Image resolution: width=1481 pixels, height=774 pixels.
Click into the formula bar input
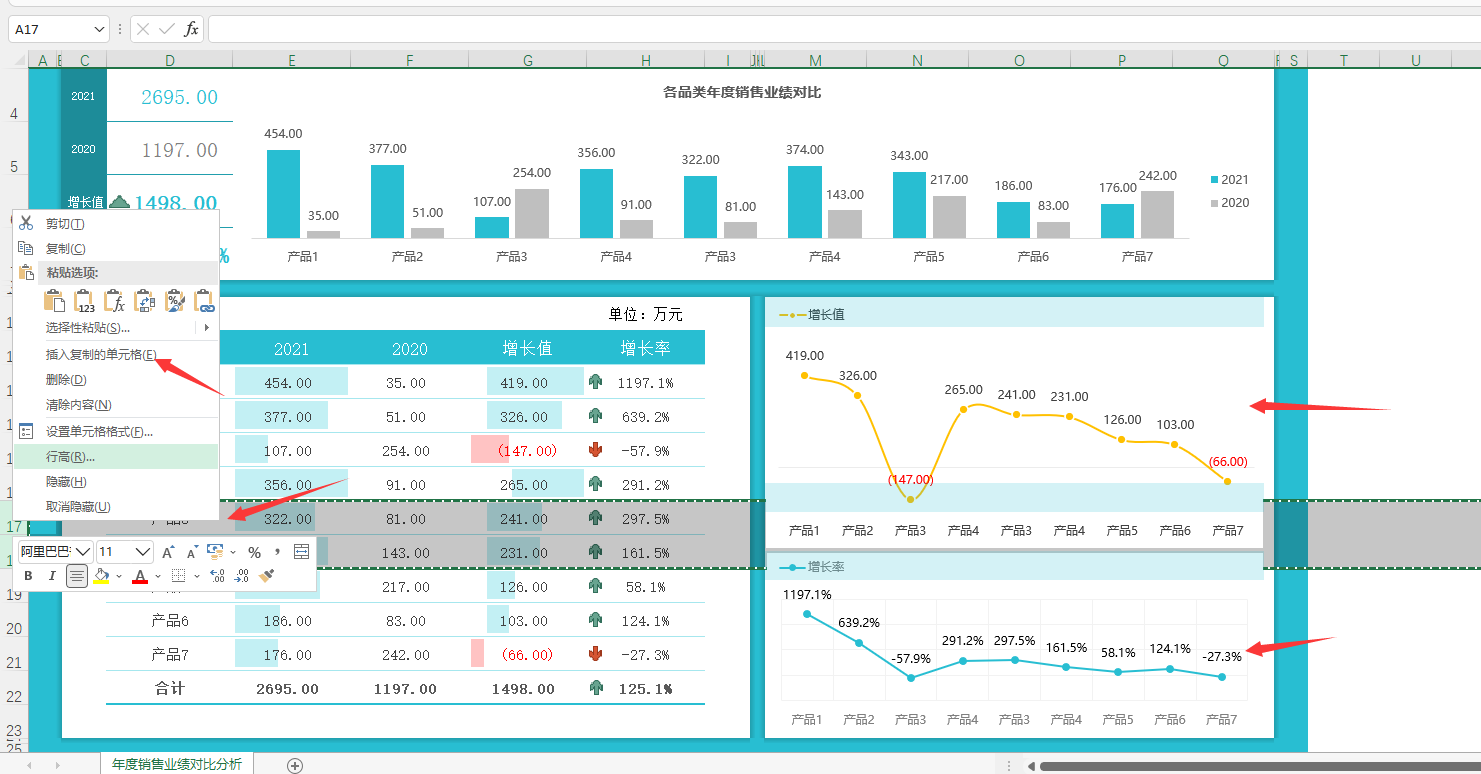click(x=844, y=29)
